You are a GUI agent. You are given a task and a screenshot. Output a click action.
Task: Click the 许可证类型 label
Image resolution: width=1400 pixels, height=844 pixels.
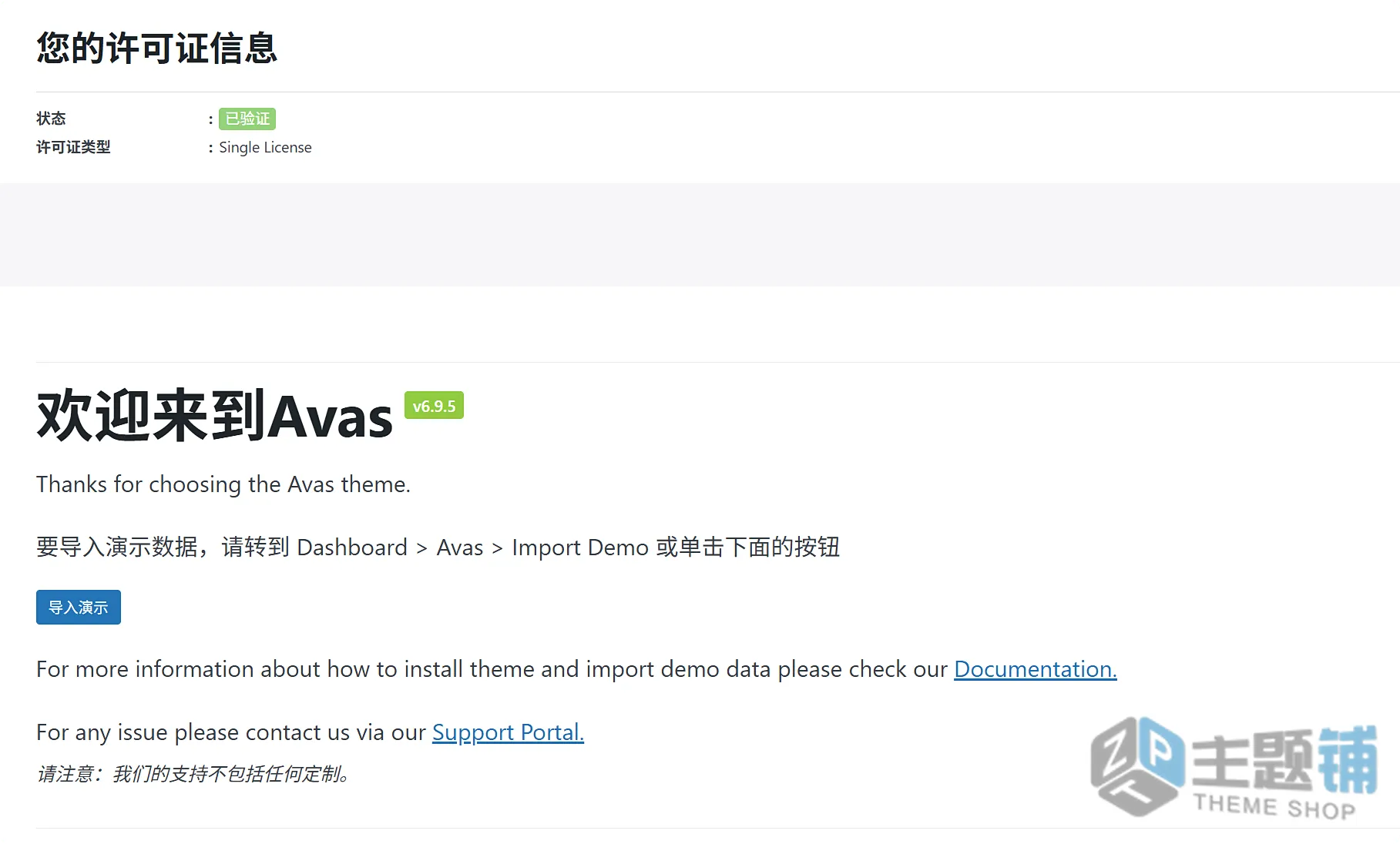click(73, 147)
